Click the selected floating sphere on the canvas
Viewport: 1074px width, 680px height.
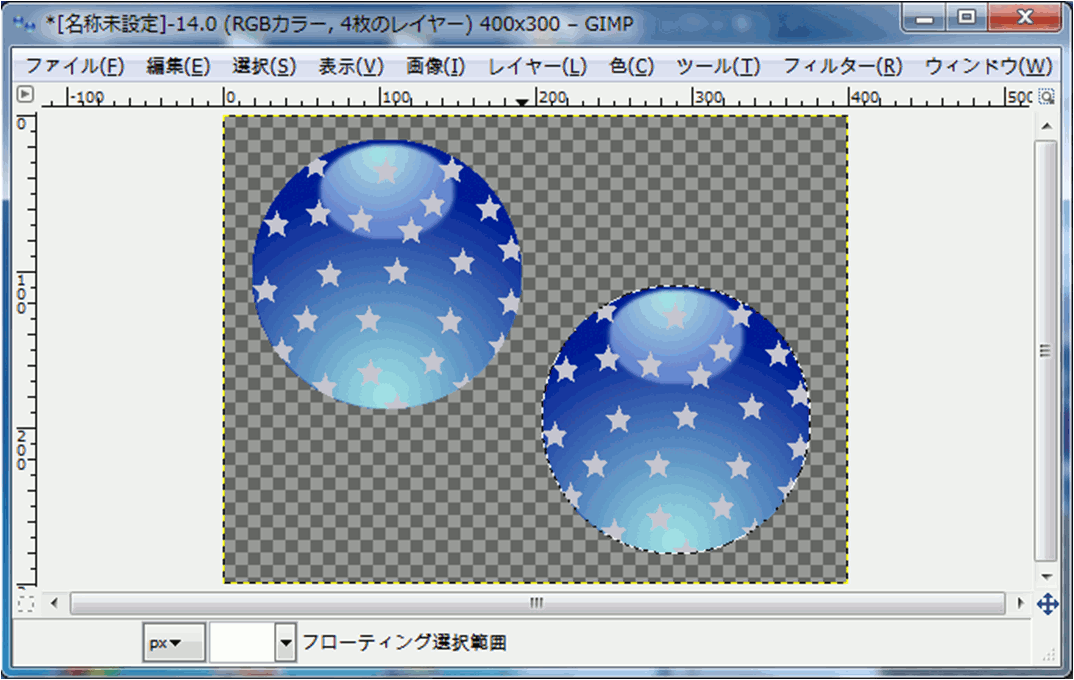pyautogui.click(x=676, y=421)
